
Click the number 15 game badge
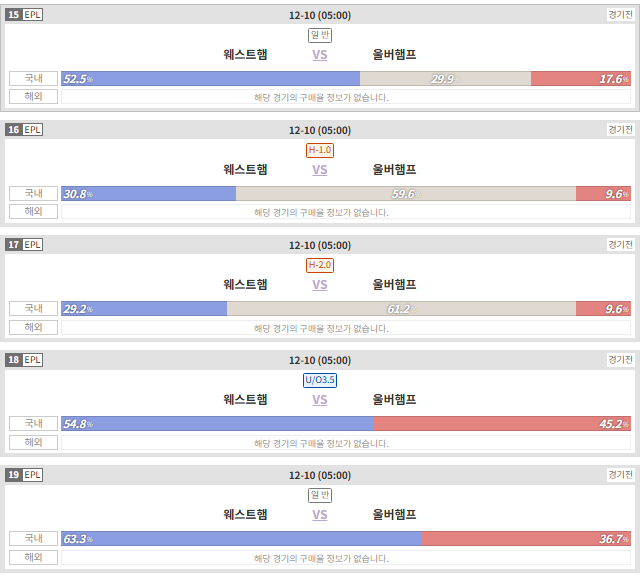coord(14,15)
